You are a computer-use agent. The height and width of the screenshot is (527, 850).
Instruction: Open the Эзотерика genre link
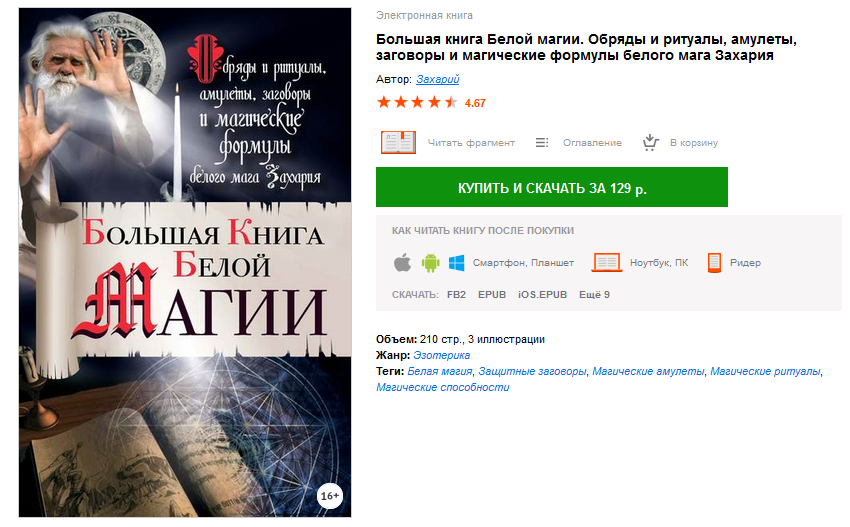(x=441, y=355)
